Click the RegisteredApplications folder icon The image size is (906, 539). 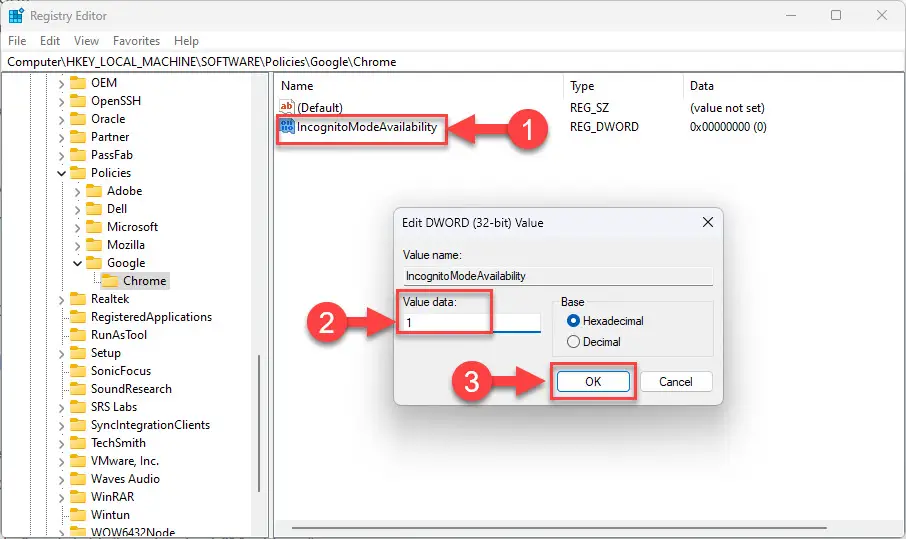click(77, 317)
